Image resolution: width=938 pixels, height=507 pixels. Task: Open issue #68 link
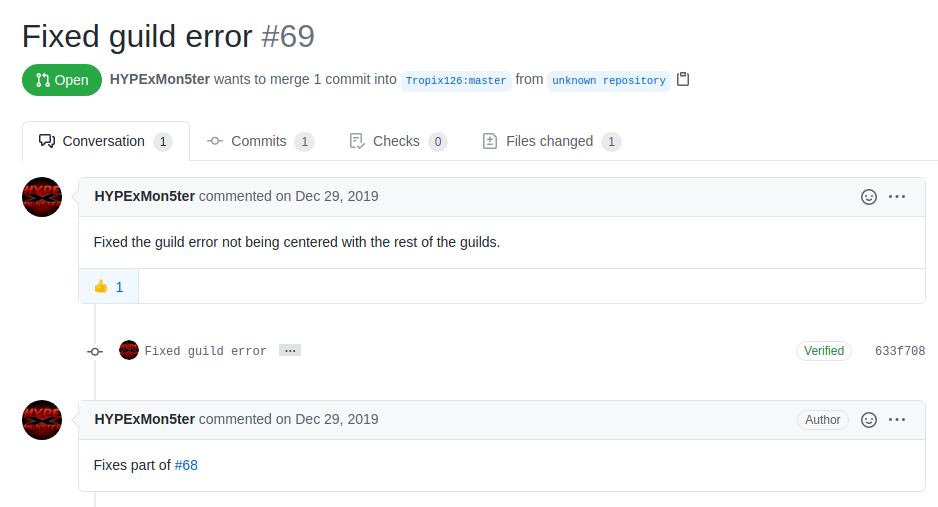[x=186, y=465]
